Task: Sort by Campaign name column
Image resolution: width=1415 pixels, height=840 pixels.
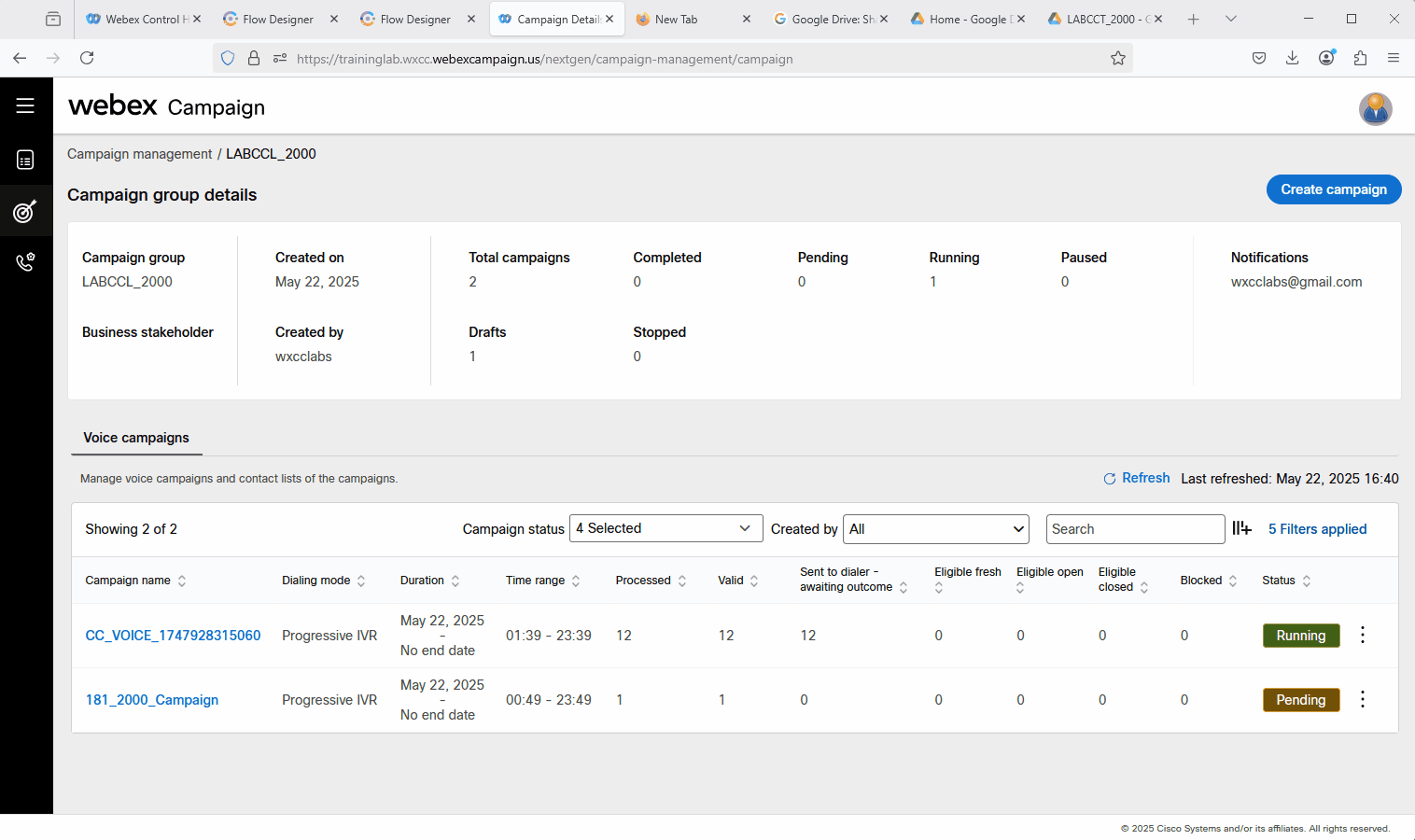Action: 182,581
